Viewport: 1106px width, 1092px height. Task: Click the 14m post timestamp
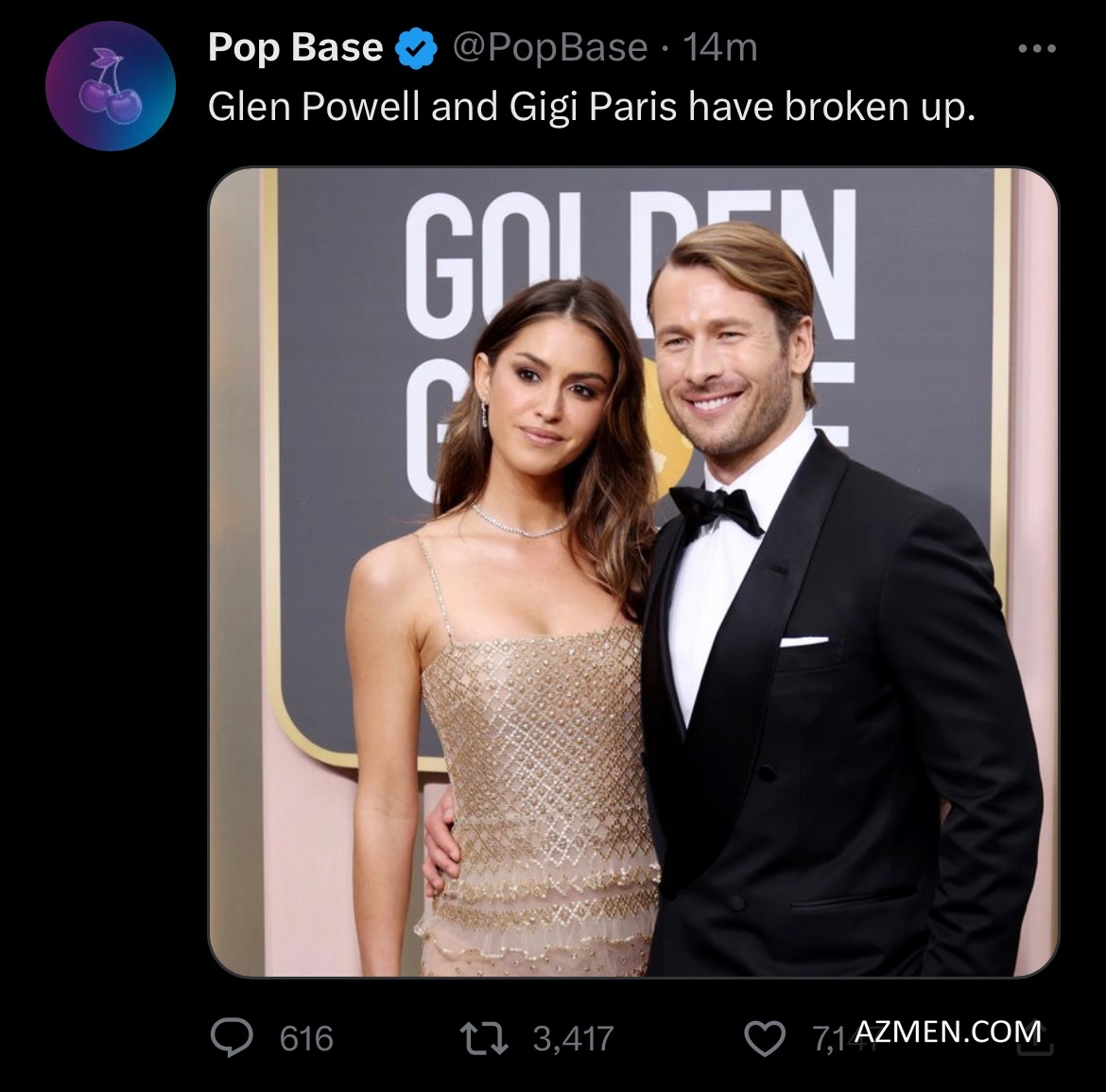pos(719,47)
